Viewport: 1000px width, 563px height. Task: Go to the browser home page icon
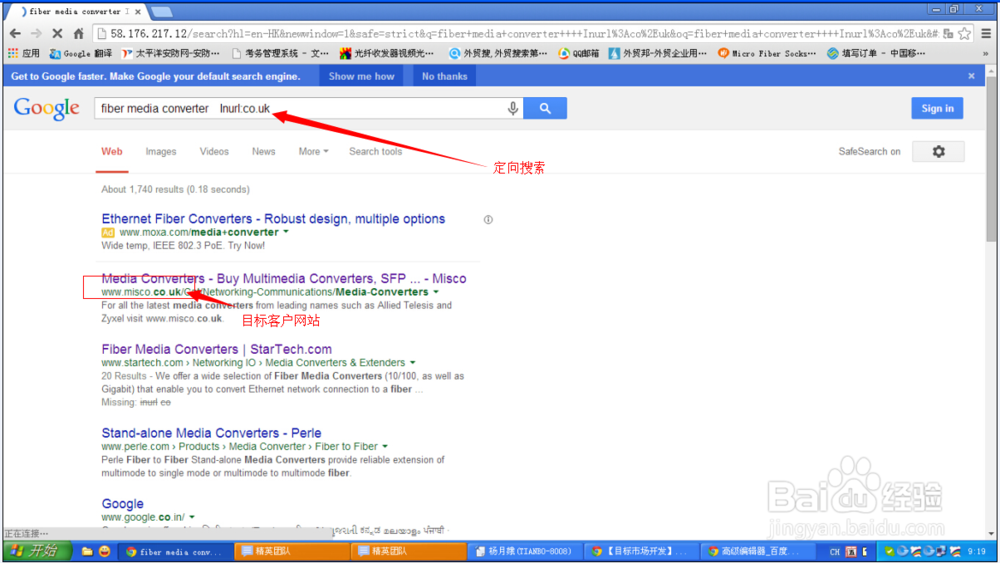click(78, 34)
